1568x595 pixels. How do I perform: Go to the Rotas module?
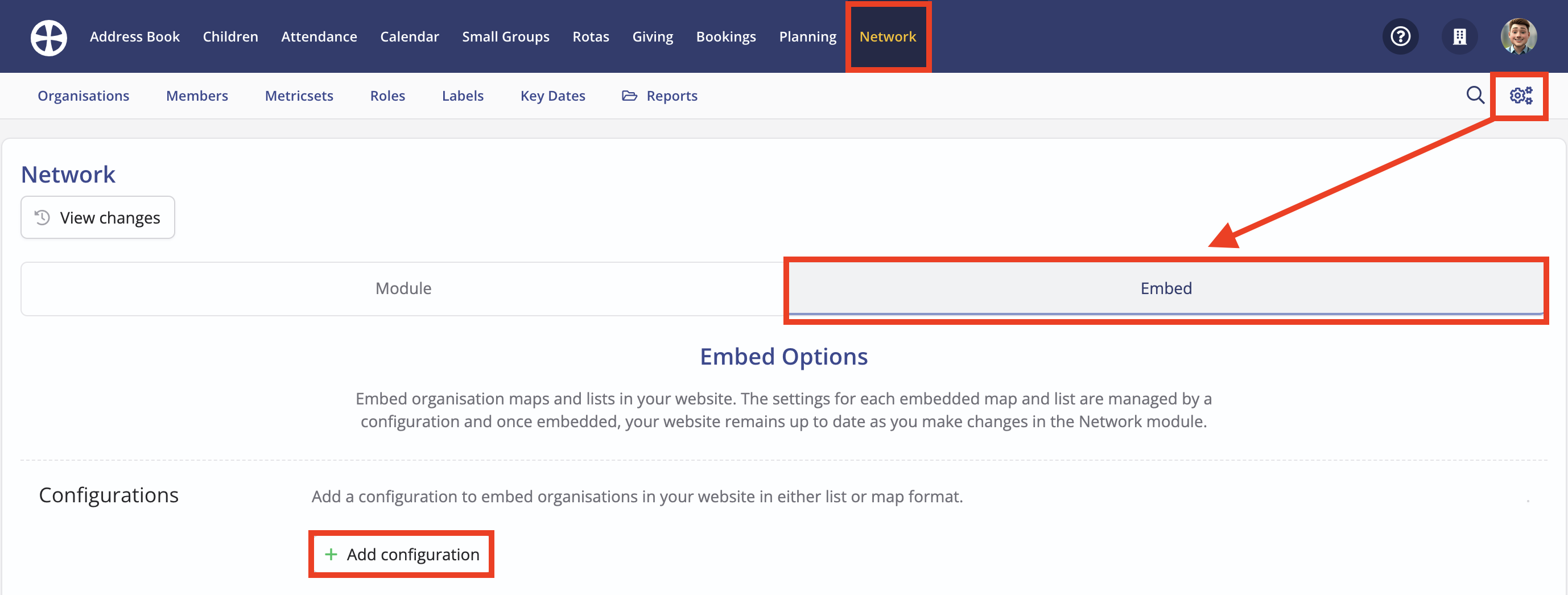pyautogui.click(x=591, y=36)
